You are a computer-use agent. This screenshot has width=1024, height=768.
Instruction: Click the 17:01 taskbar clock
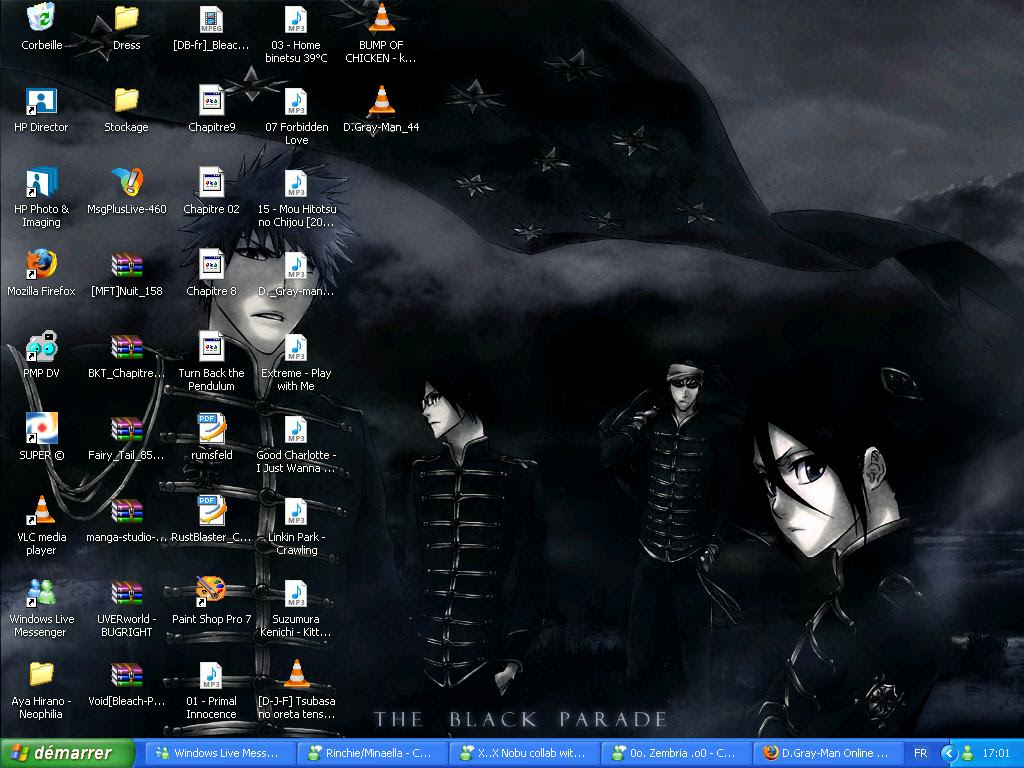tap(997, 753)
